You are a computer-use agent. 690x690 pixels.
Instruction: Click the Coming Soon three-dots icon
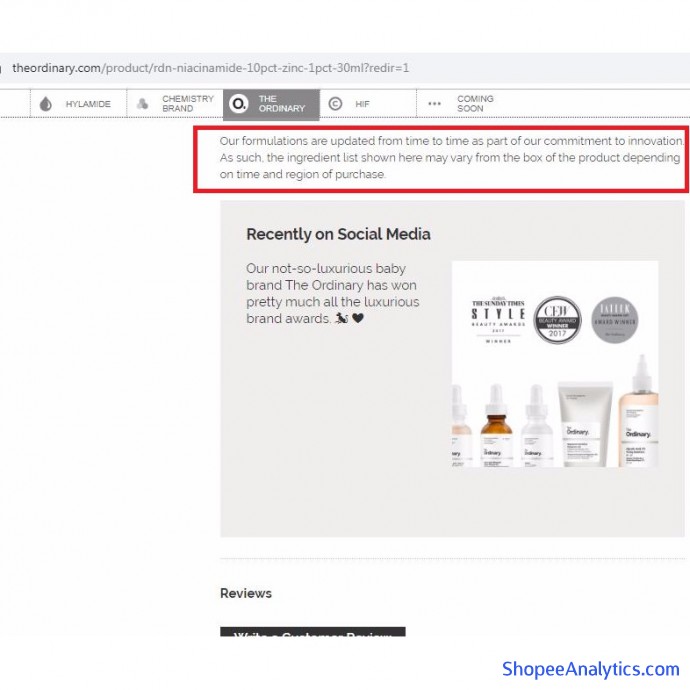pos(435,104)
